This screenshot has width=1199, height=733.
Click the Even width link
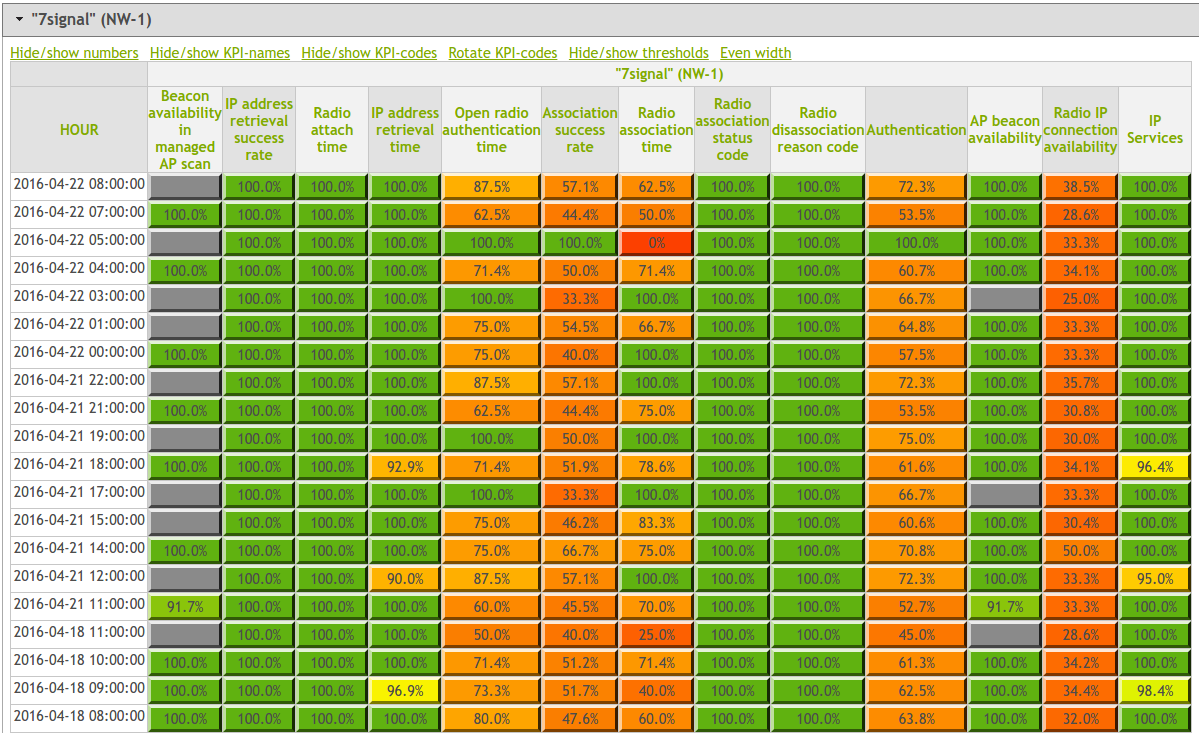click(x=755, y=53)
